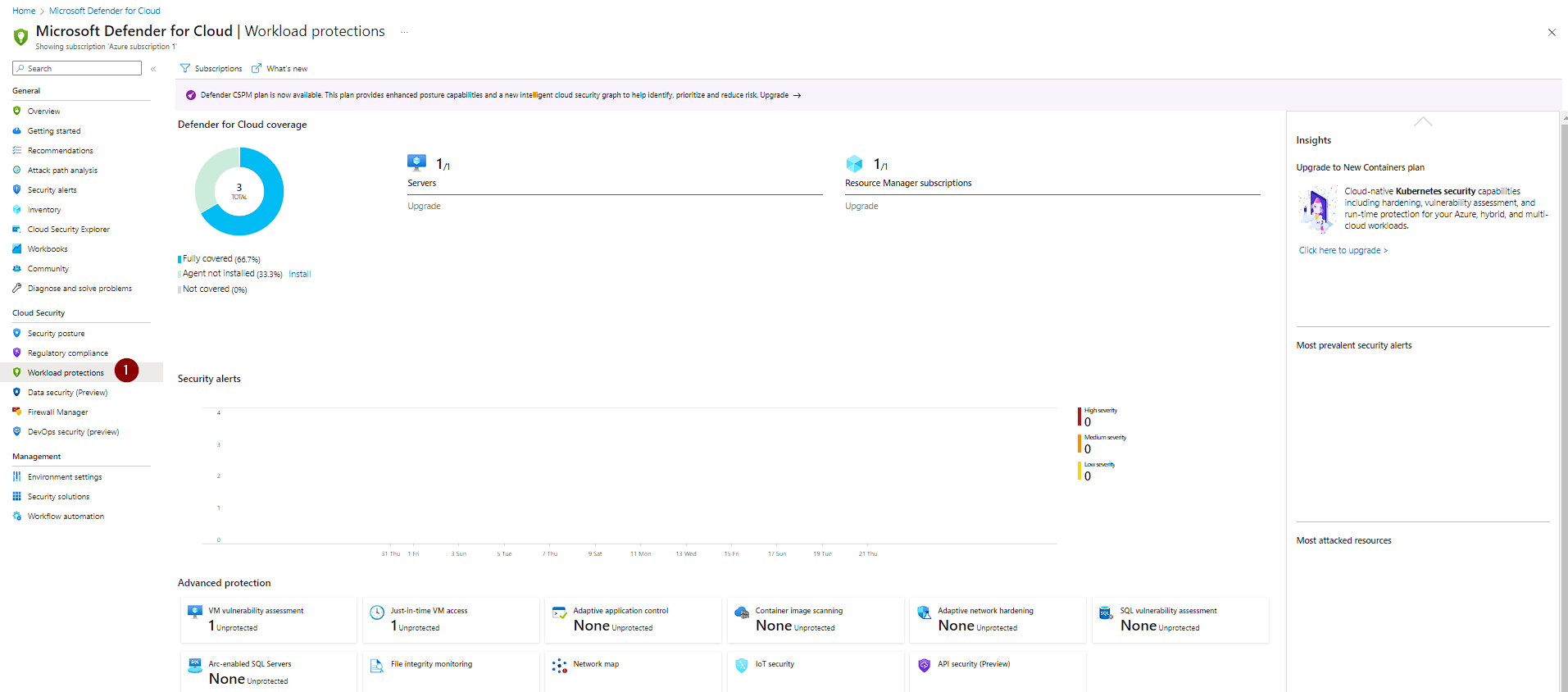Open Container image scanning tile

(816, 620)
